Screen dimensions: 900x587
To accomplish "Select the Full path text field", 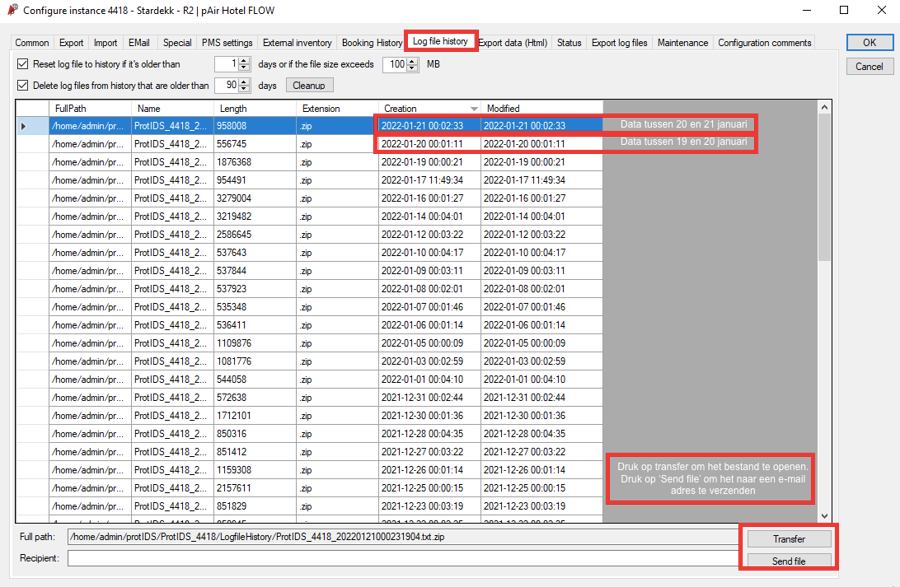I will [x=400, y=537].
